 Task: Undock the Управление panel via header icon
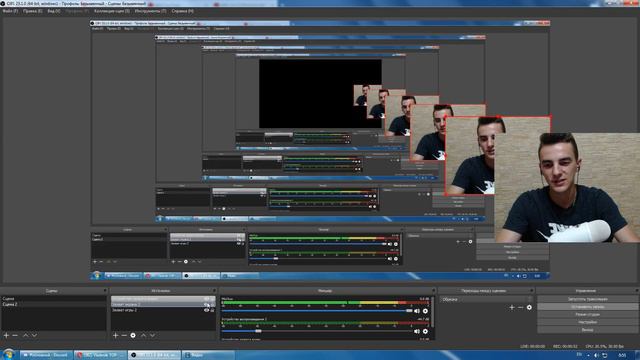[x=637, y=291]
